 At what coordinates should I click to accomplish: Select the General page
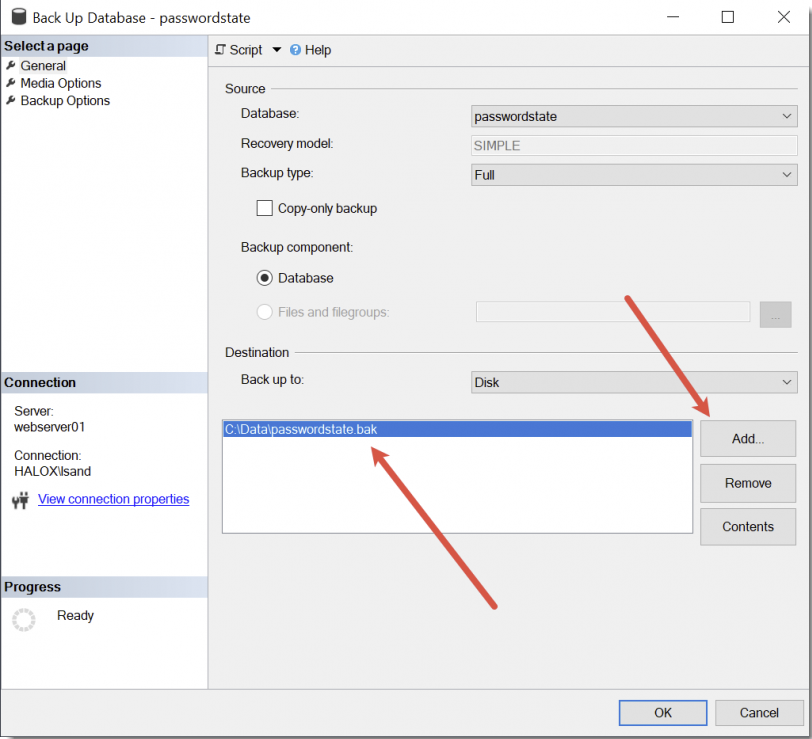[43, 66]
